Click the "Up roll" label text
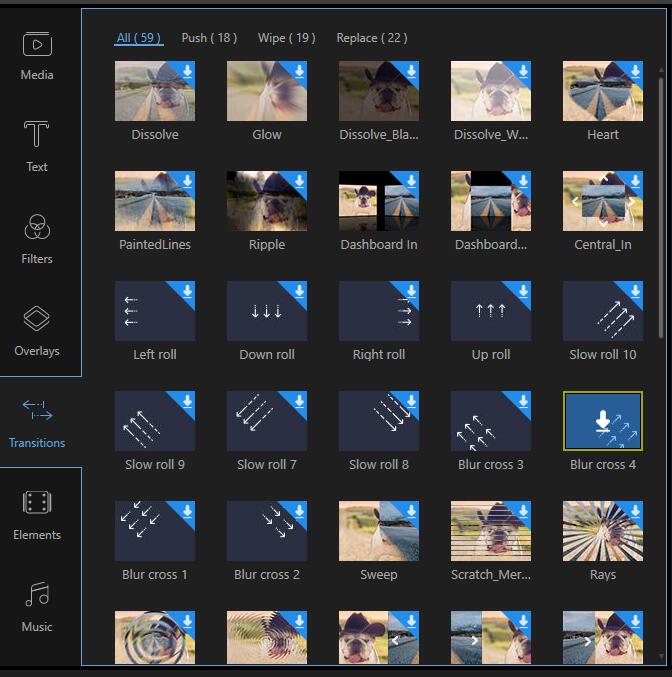The height and width of the screenshot is (677, 672). pos(491,355)
